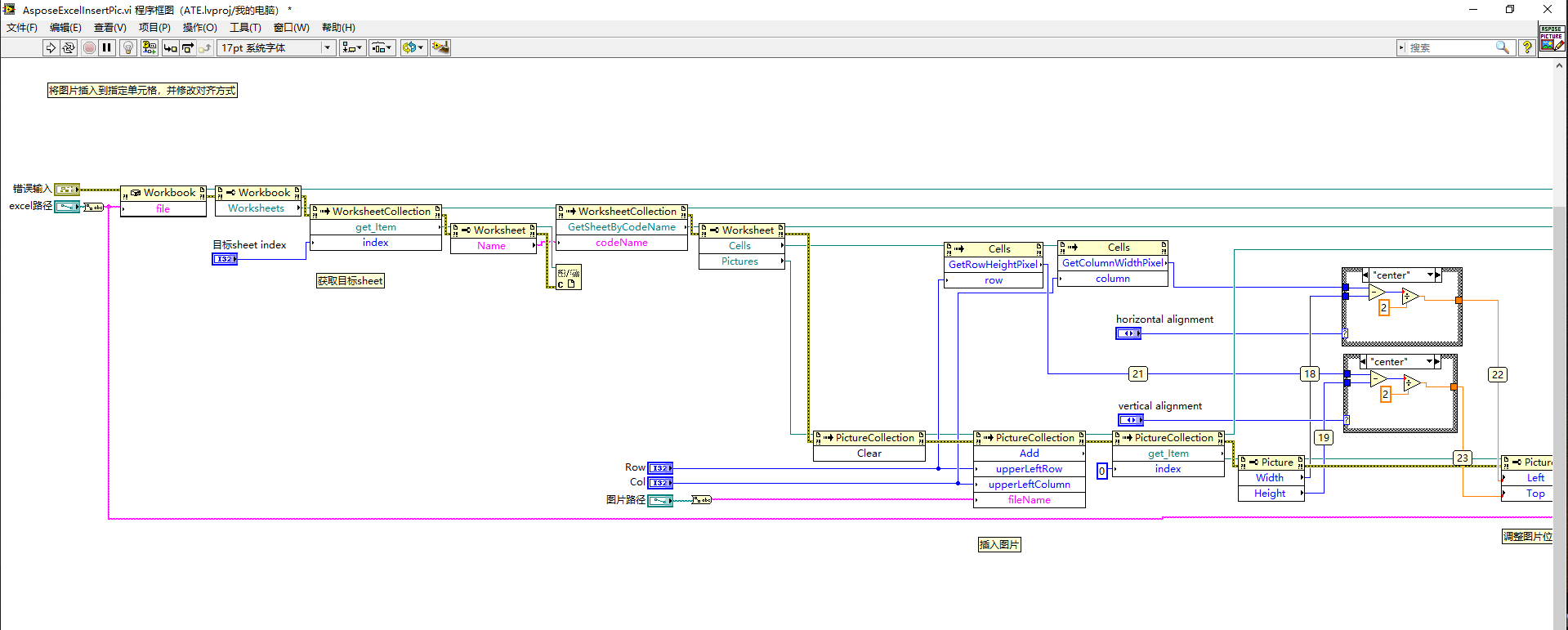Click the GetColumnWidthPixel method name
The height and width of the screenshot is (630, 1568).
point(1113,263)
